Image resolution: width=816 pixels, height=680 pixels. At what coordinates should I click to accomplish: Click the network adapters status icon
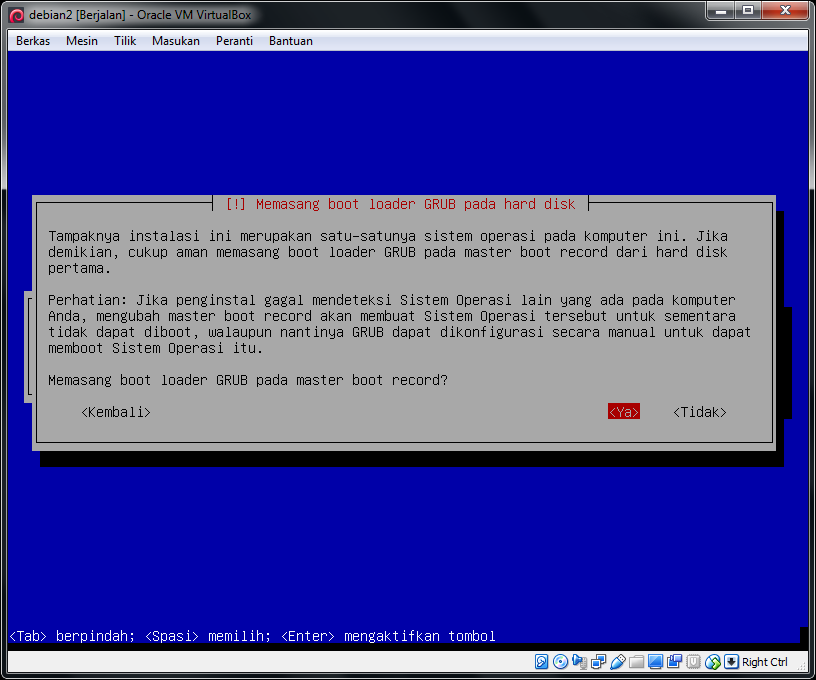598,662
